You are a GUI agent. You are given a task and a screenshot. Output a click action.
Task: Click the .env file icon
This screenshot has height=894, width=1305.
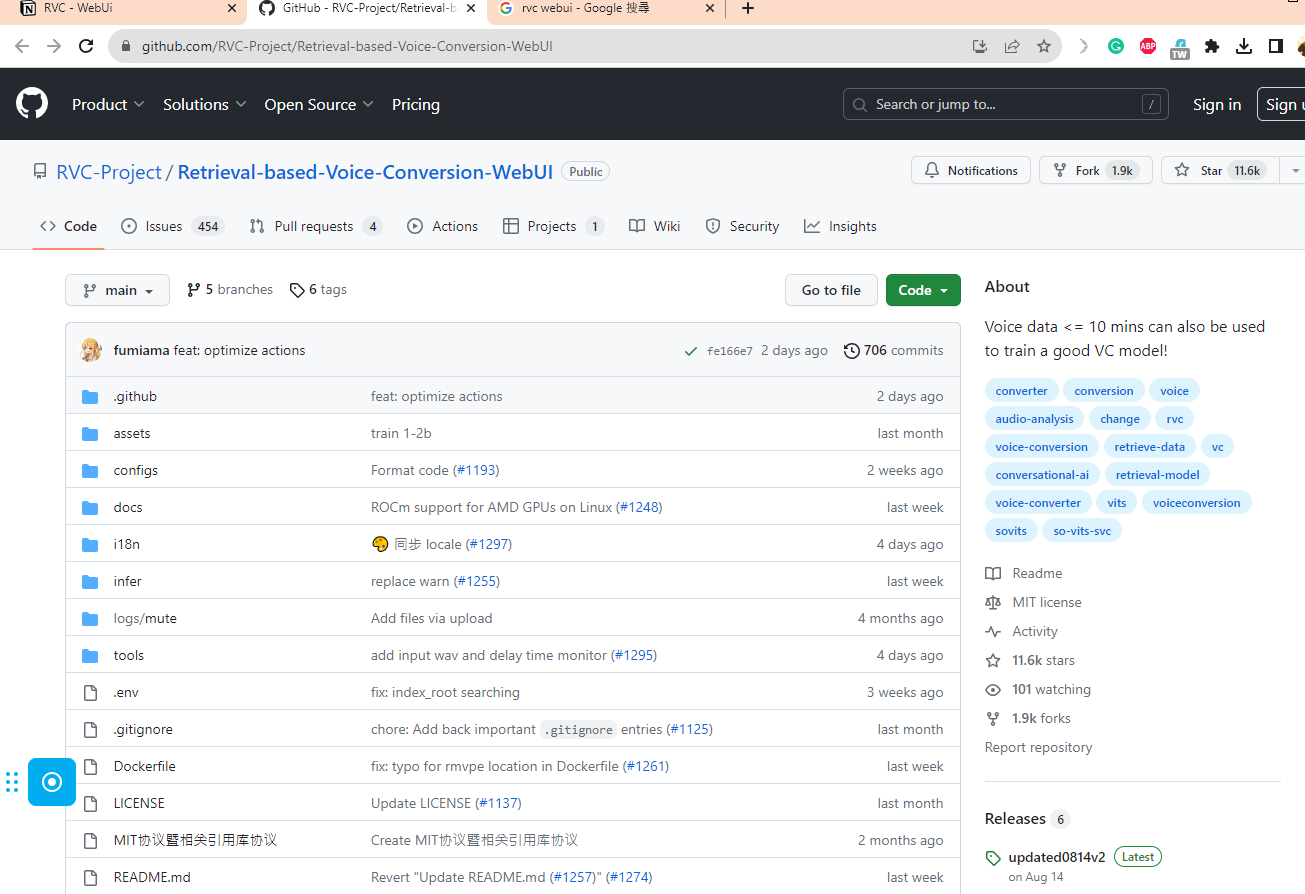point(90,692)
